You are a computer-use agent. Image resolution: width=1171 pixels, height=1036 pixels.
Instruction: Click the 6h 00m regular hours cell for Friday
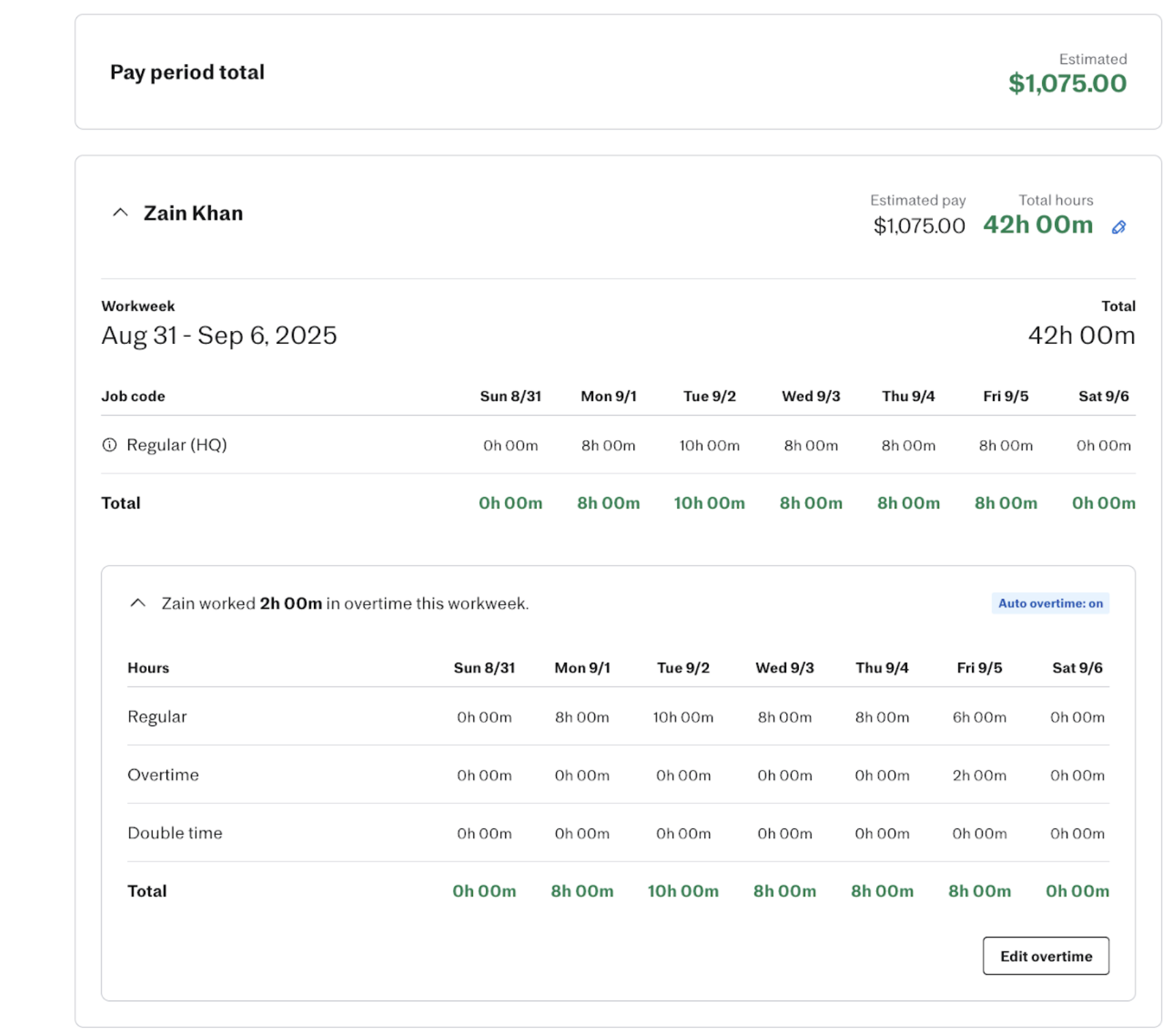point(979,717)
